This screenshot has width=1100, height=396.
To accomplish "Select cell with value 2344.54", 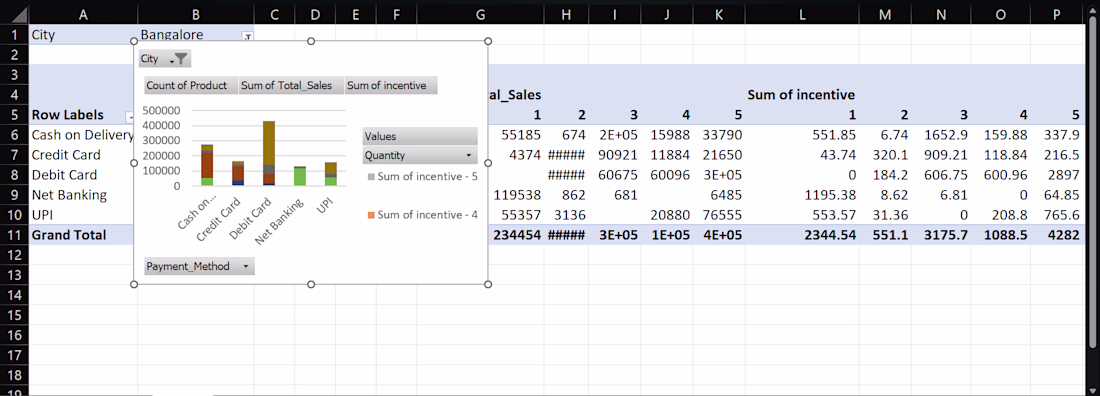I will (x=802, y=235).
